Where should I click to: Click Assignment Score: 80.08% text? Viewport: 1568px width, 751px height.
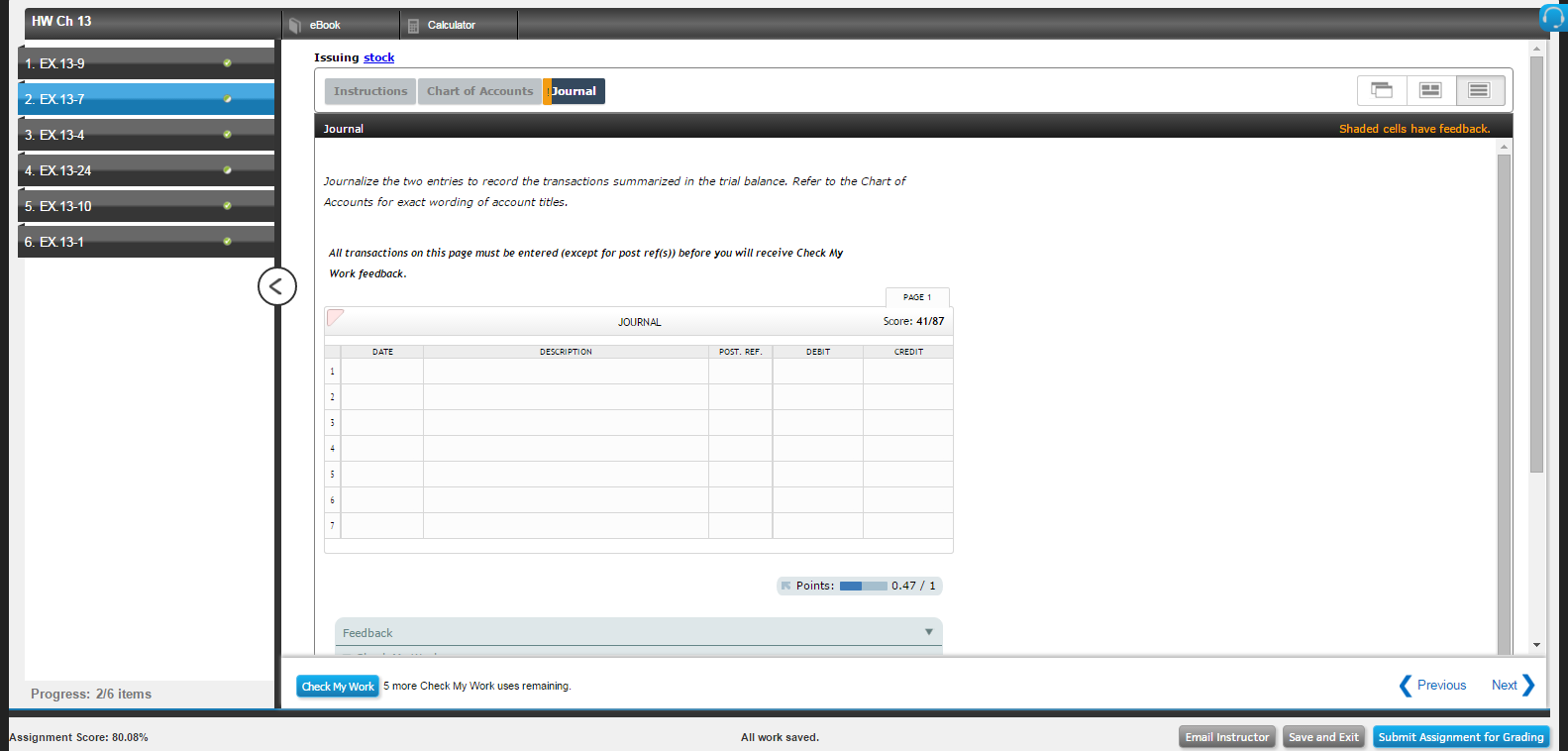[78, 737]
